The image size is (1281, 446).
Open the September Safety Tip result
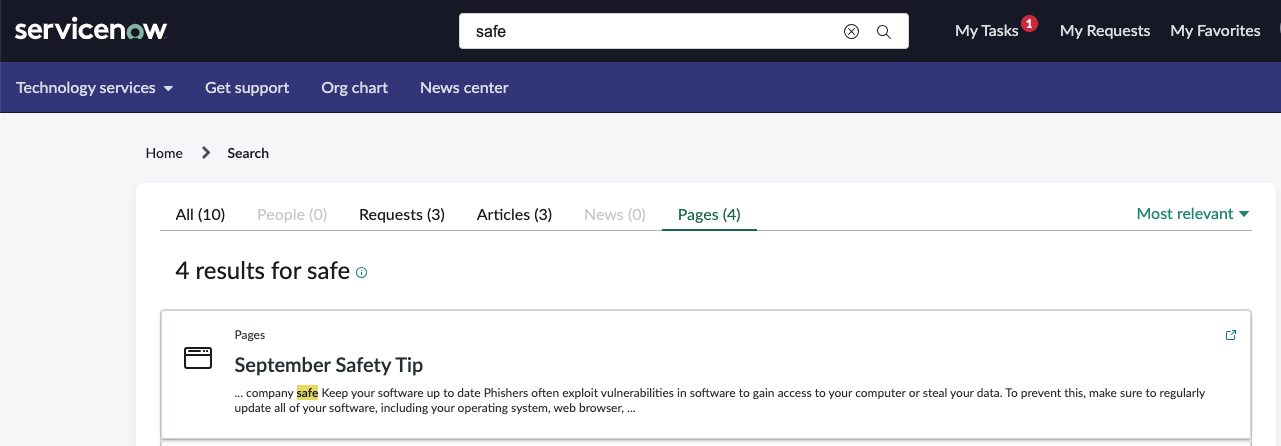point(329,365)
